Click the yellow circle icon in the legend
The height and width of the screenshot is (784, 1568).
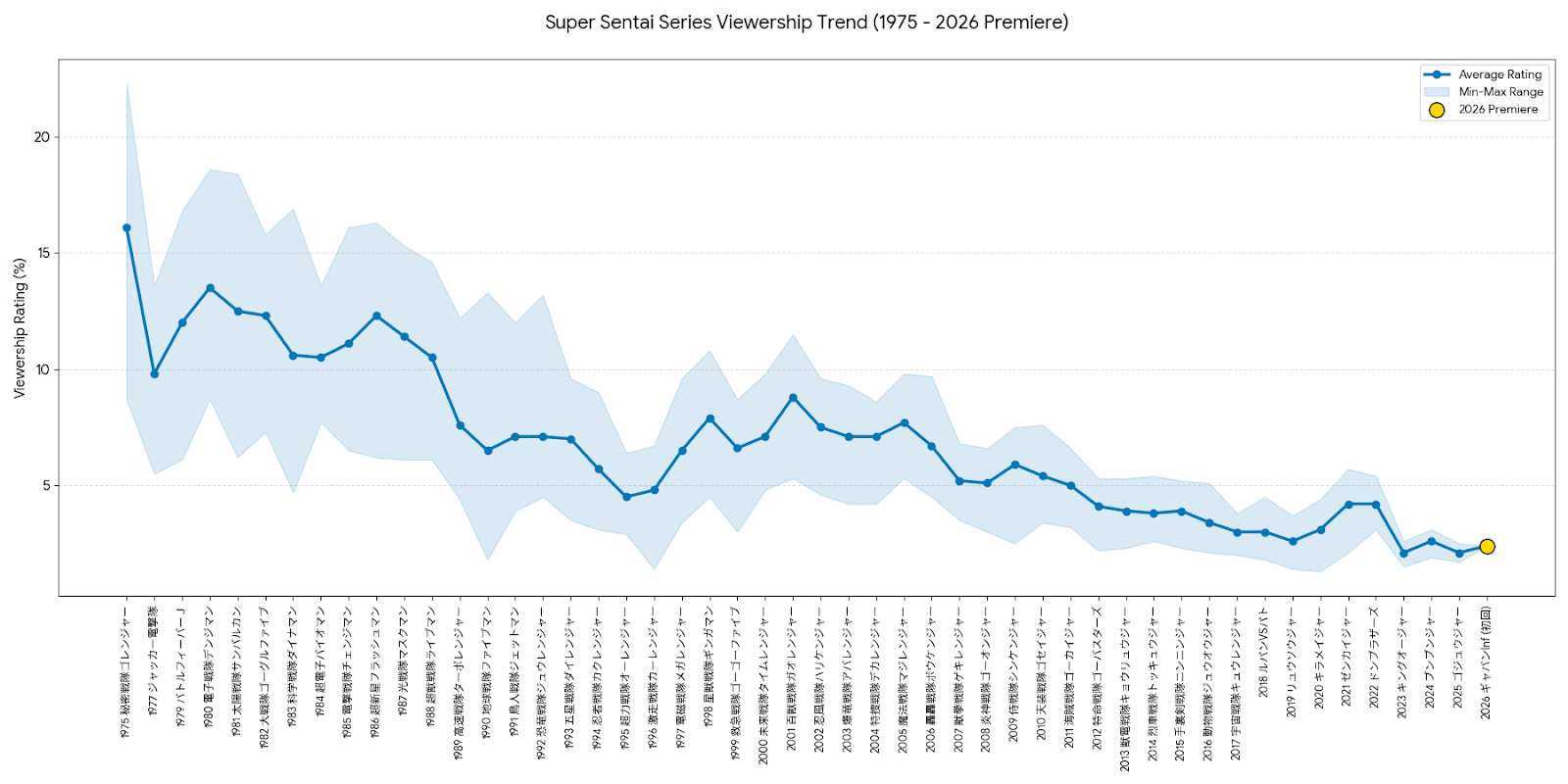coord(1437,110)
